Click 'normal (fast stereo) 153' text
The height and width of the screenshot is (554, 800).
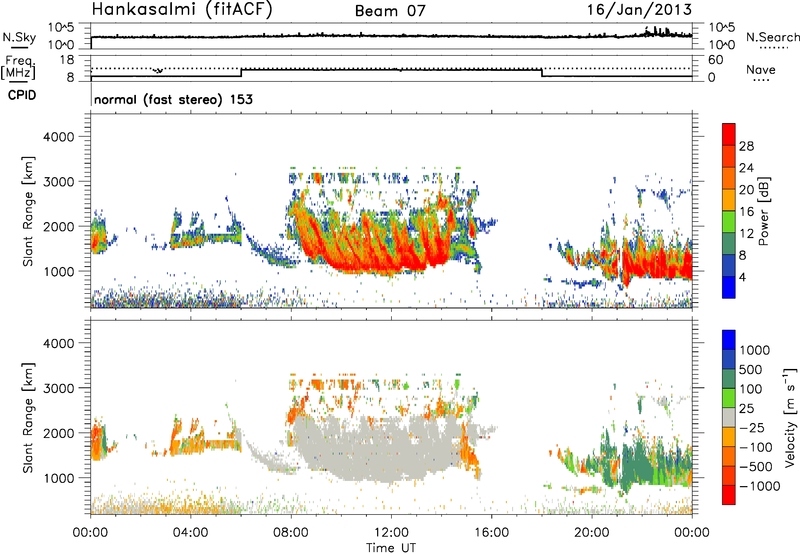pyautogui.click(x=173, y=100)
